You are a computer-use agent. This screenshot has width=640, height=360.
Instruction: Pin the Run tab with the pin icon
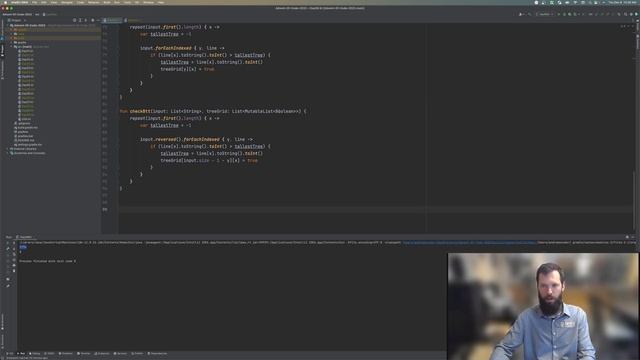coord(8,286)
